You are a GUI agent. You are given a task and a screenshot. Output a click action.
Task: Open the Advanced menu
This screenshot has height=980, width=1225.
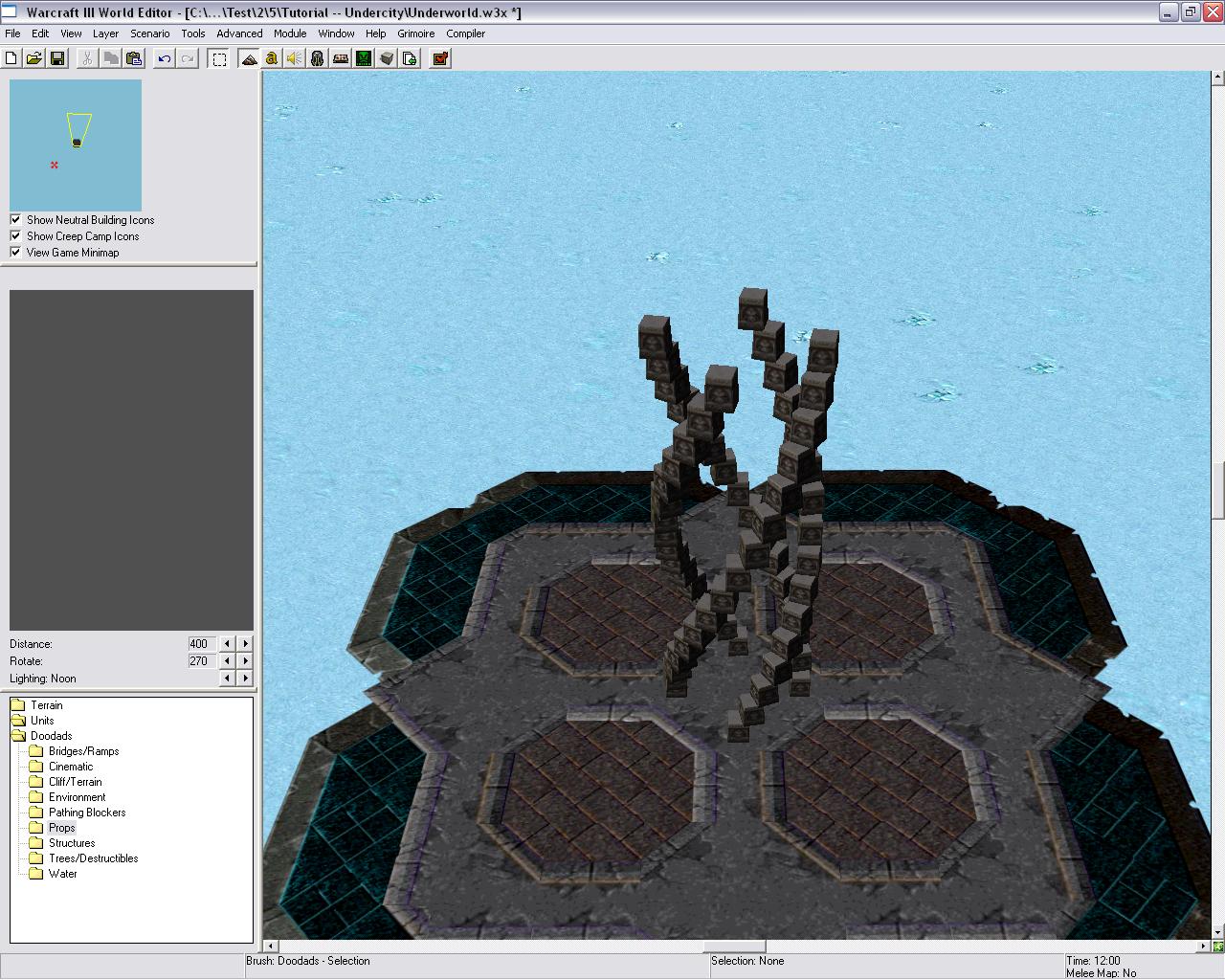[239, 33]
